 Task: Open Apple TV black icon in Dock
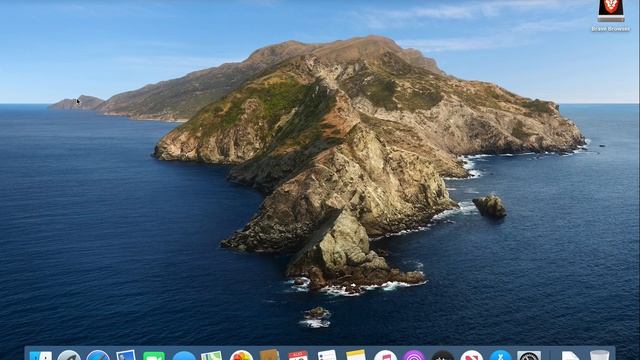click(442, 355)
